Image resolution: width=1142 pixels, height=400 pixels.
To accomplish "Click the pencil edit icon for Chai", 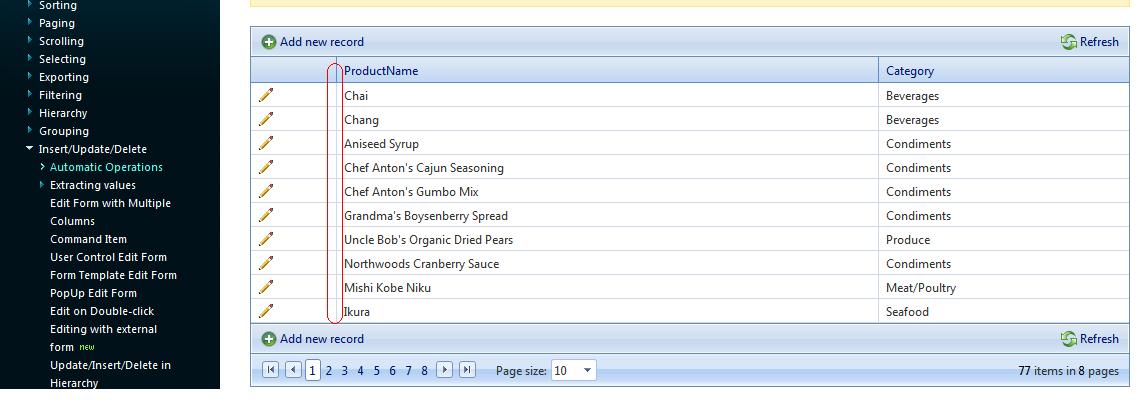I will tap(266, 95).
